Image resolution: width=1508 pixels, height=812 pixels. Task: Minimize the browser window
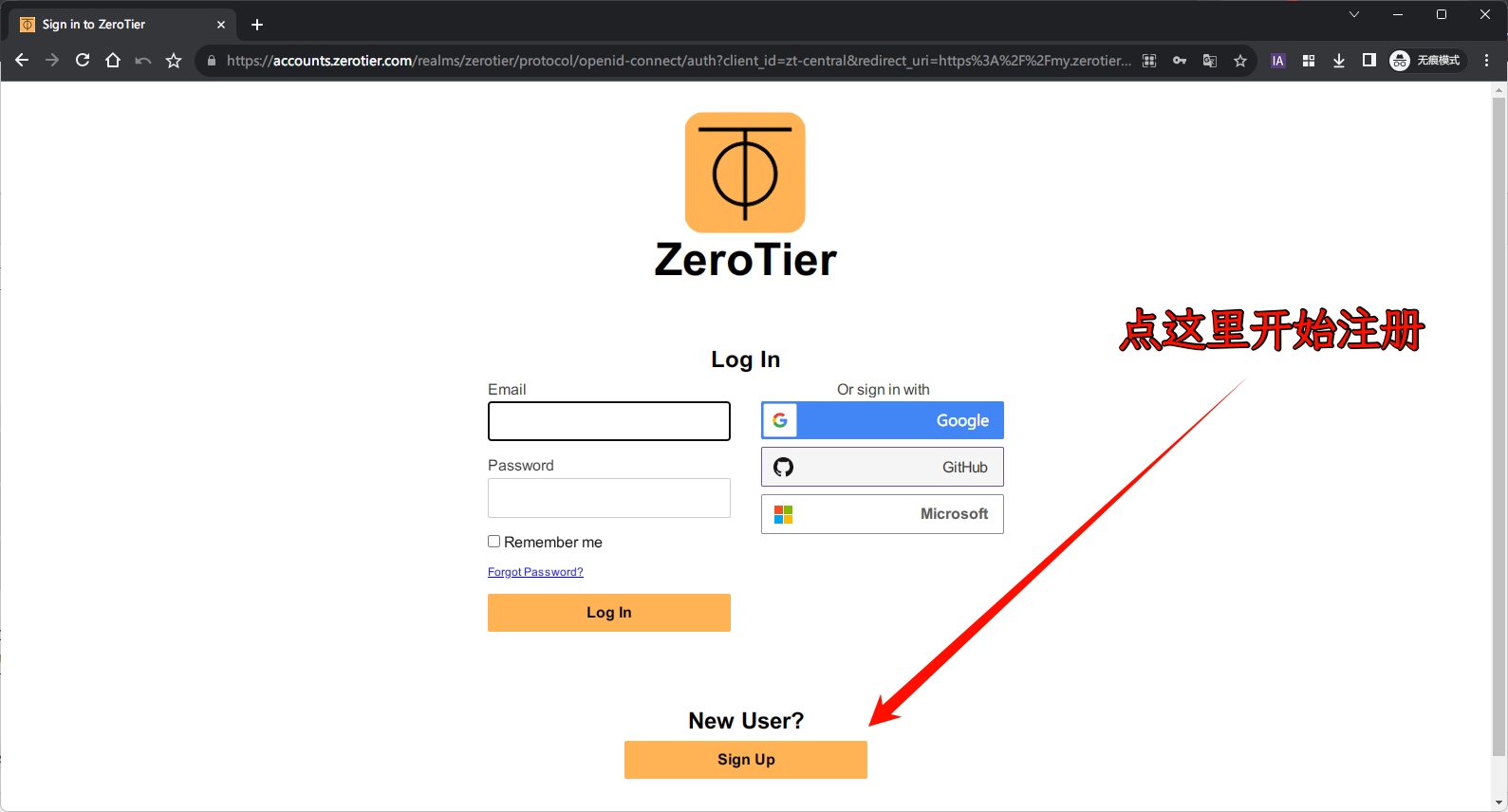(x=1398, y=14)
